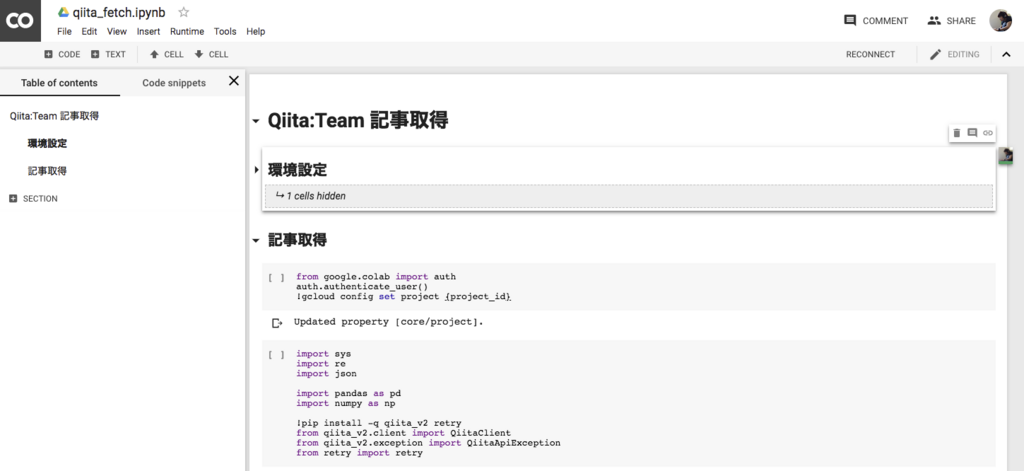
Task: Click inside the gcloud config code line
Action: 404,297
